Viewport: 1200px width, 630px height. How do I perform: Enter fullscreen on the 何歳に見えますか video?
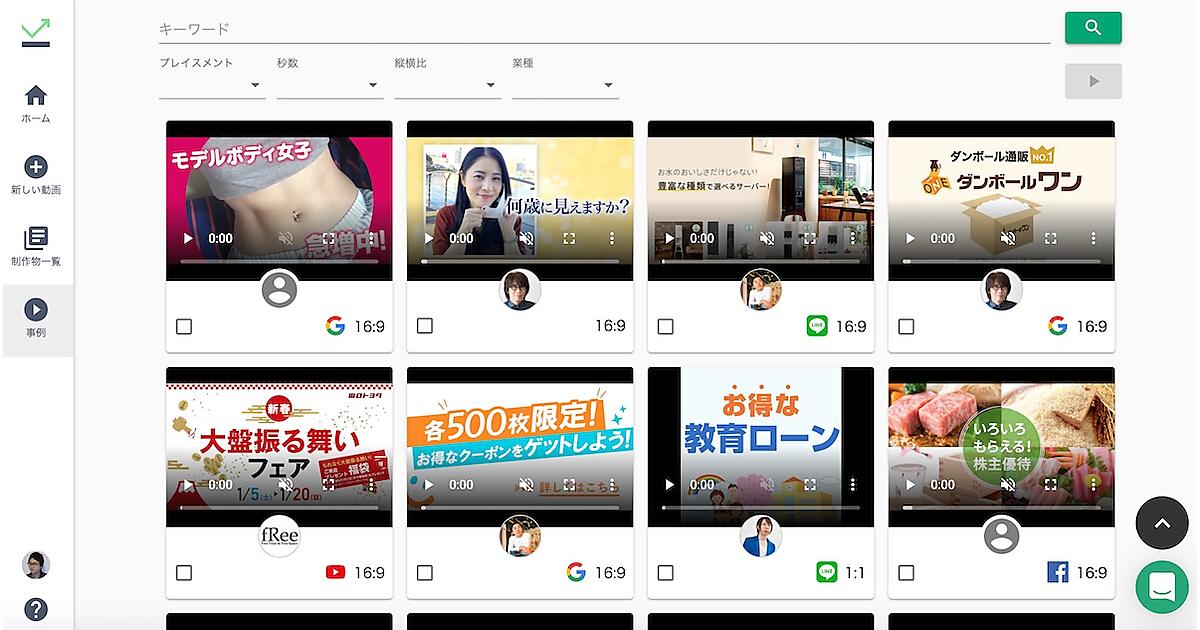(570, 239)
